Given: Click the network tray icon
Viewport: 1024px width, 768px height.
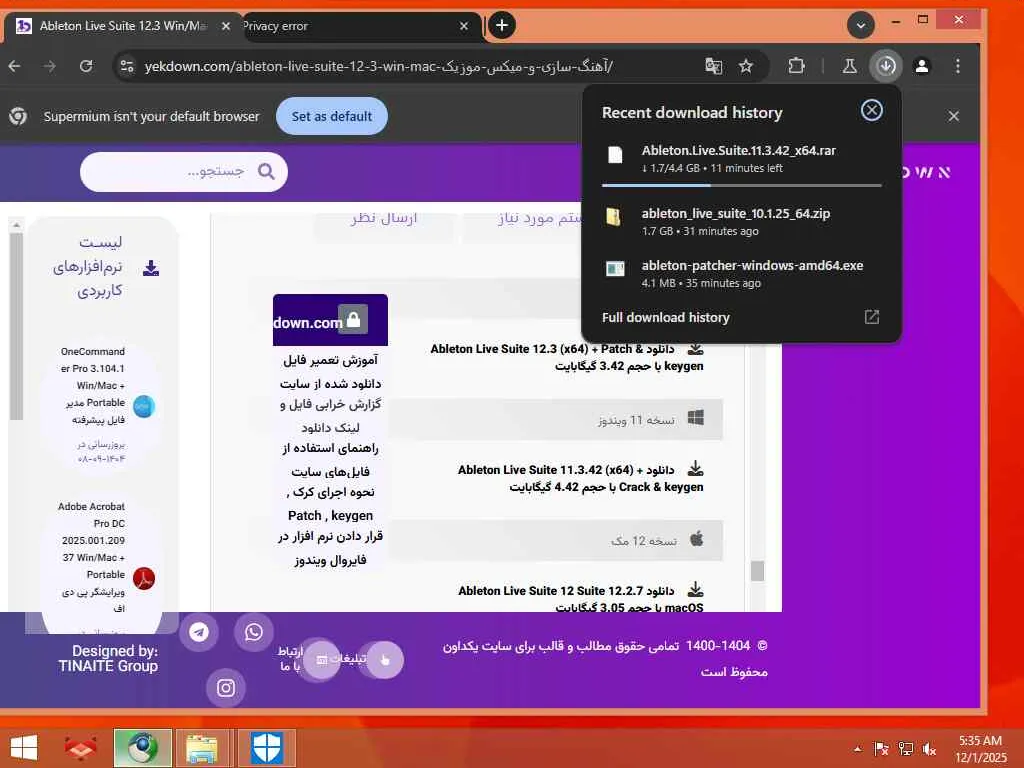Looking at the screenshot, I should coord(906,749).
